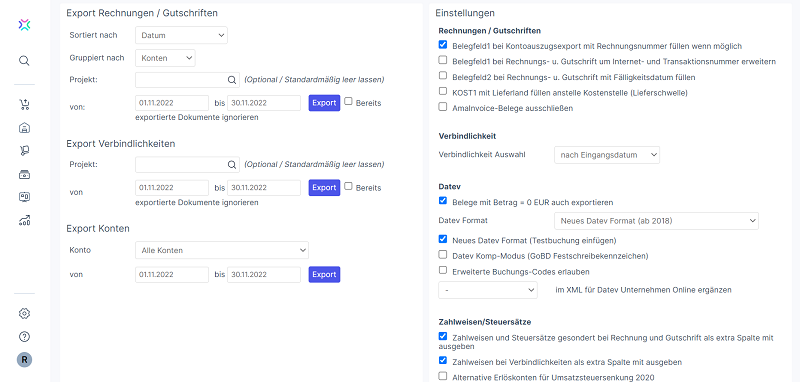Check 'Bereits exportierte' in Verbindlichkeiten export
Image resolution: width=800 pixels, height=382 pixels.
coord(348,187)
